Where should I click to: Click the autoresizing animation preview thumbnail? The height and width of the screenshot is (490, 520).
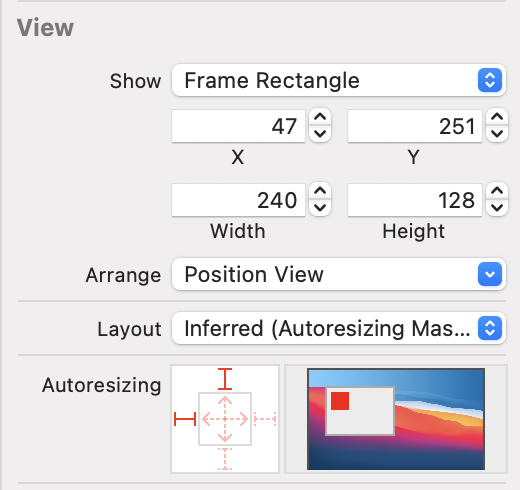coord(396,419)
